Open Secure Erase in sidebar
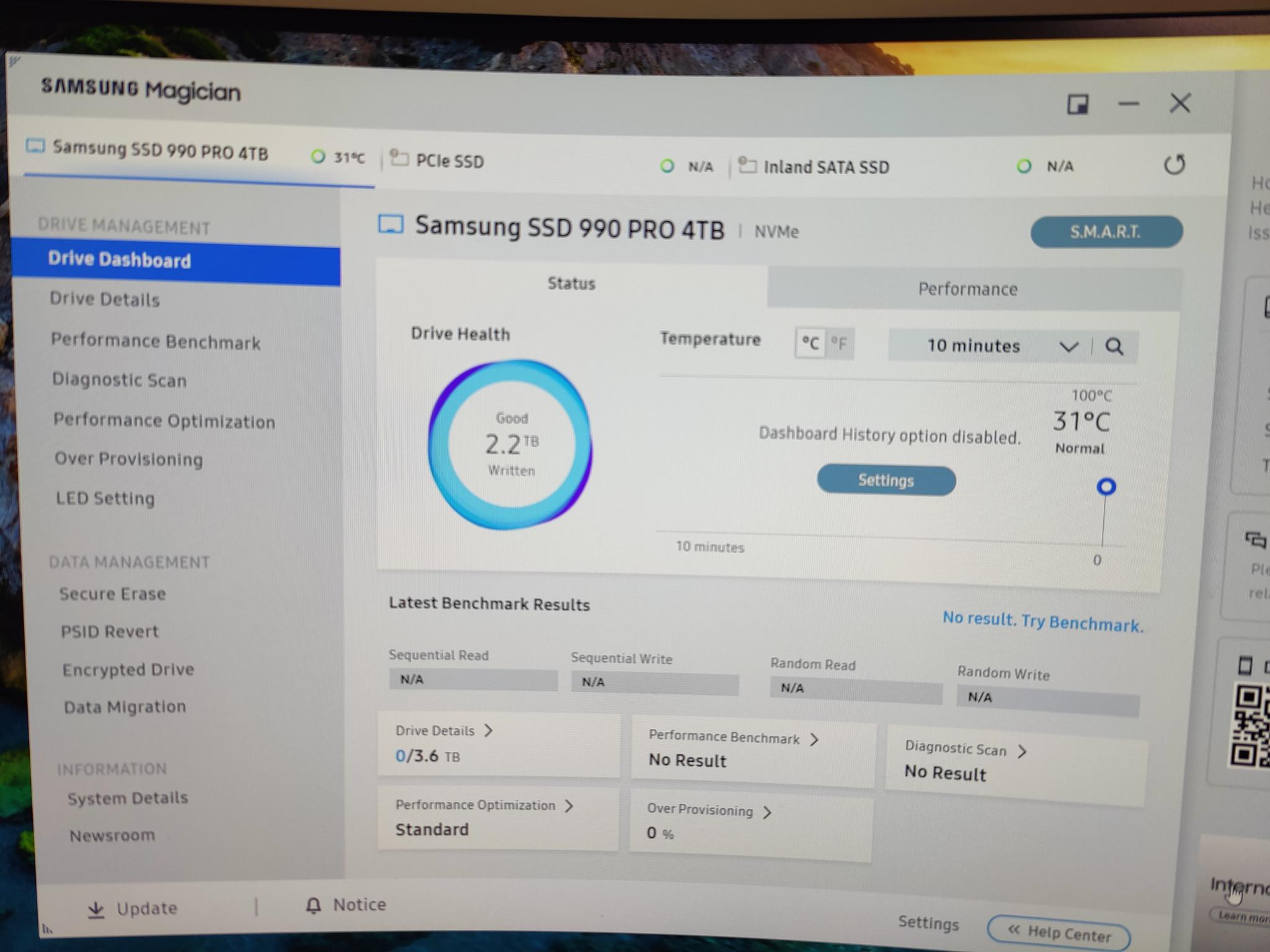 [x=113, y=594]
